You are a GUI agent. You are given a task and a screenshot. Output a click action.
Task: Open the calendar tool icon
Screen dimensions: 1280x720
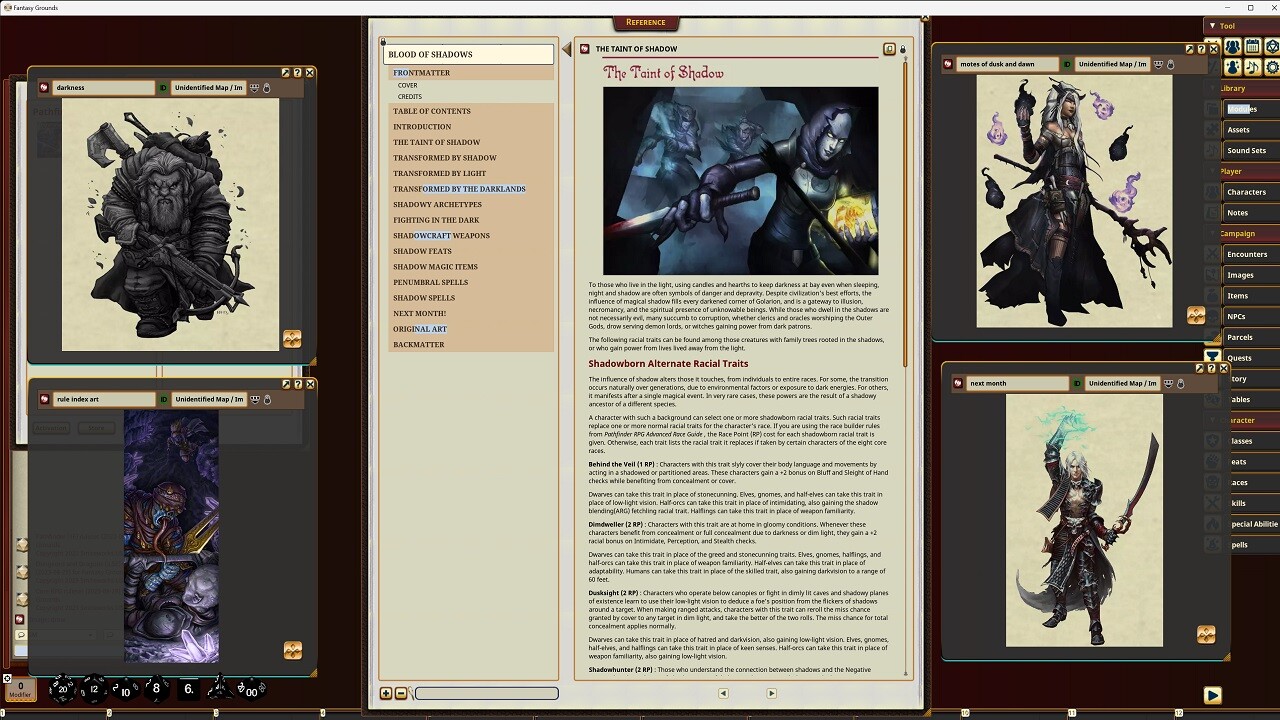pos(1252,47)
